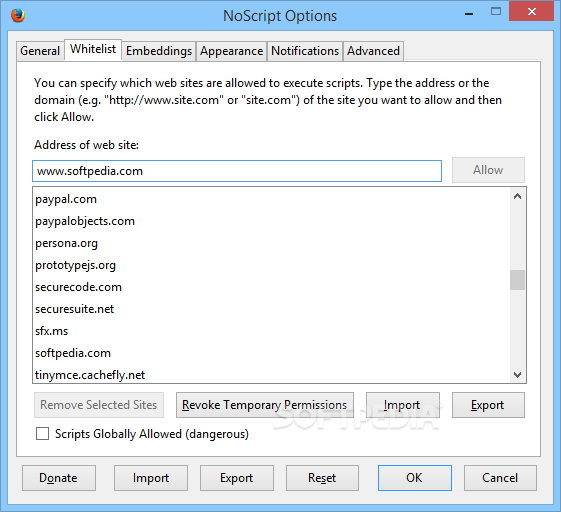Click the bottom Import button next to Donate

click(x=151, y=478)
